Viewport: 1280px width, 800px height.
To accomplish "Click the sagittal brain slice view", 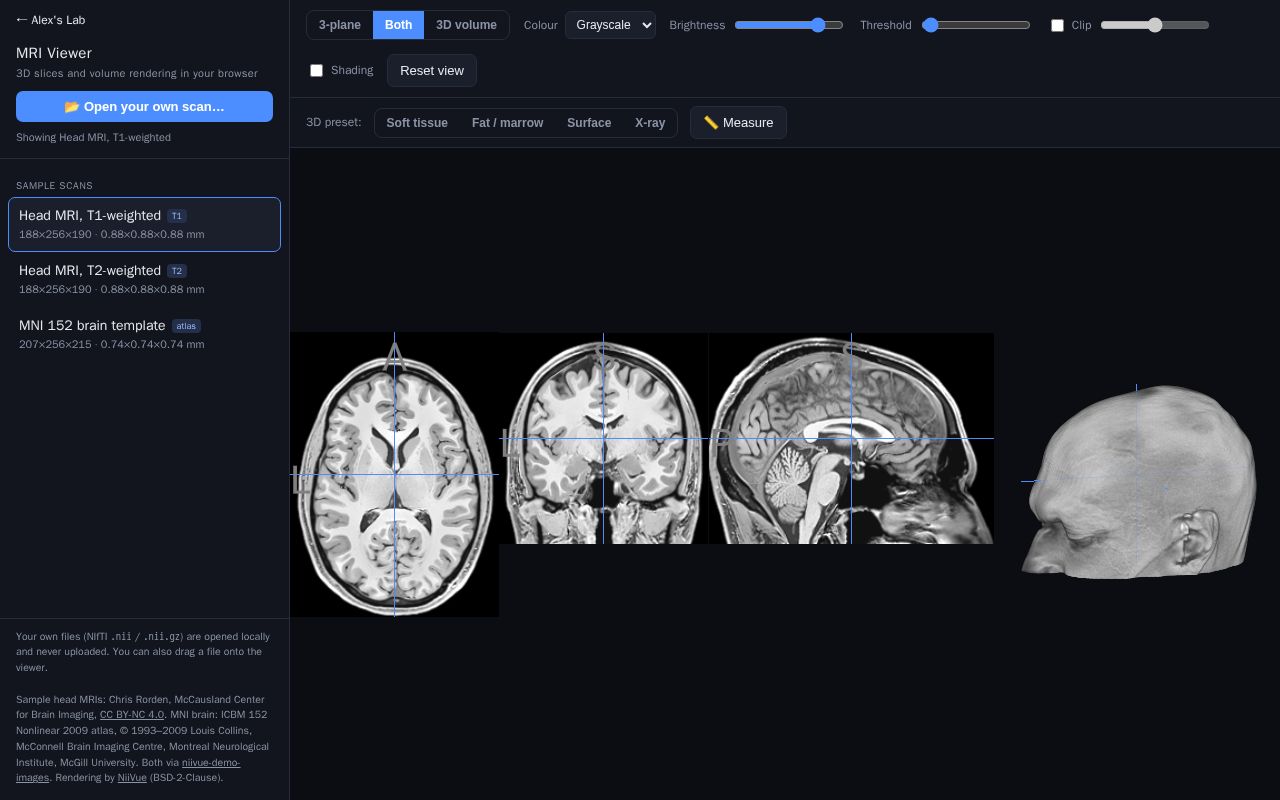I will 851,438.
